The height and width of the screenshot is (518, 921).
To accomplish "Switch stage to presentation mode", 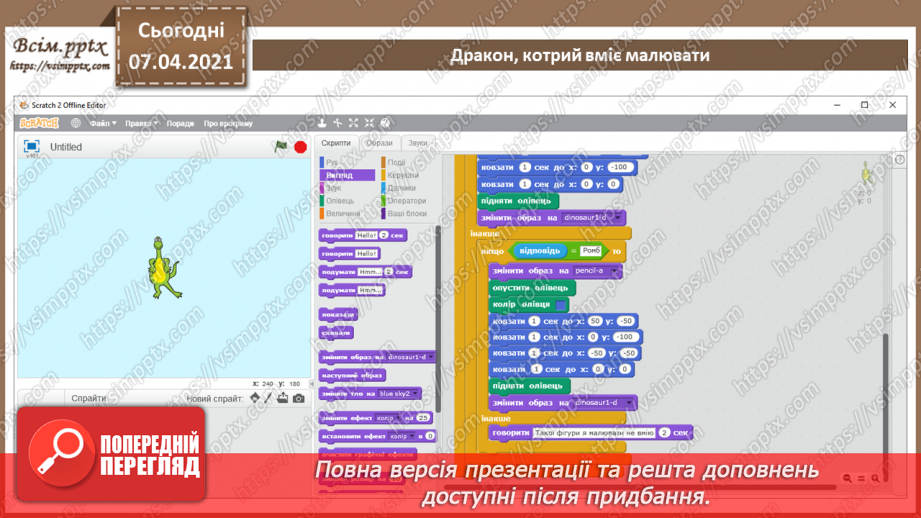I will point(31,146).
